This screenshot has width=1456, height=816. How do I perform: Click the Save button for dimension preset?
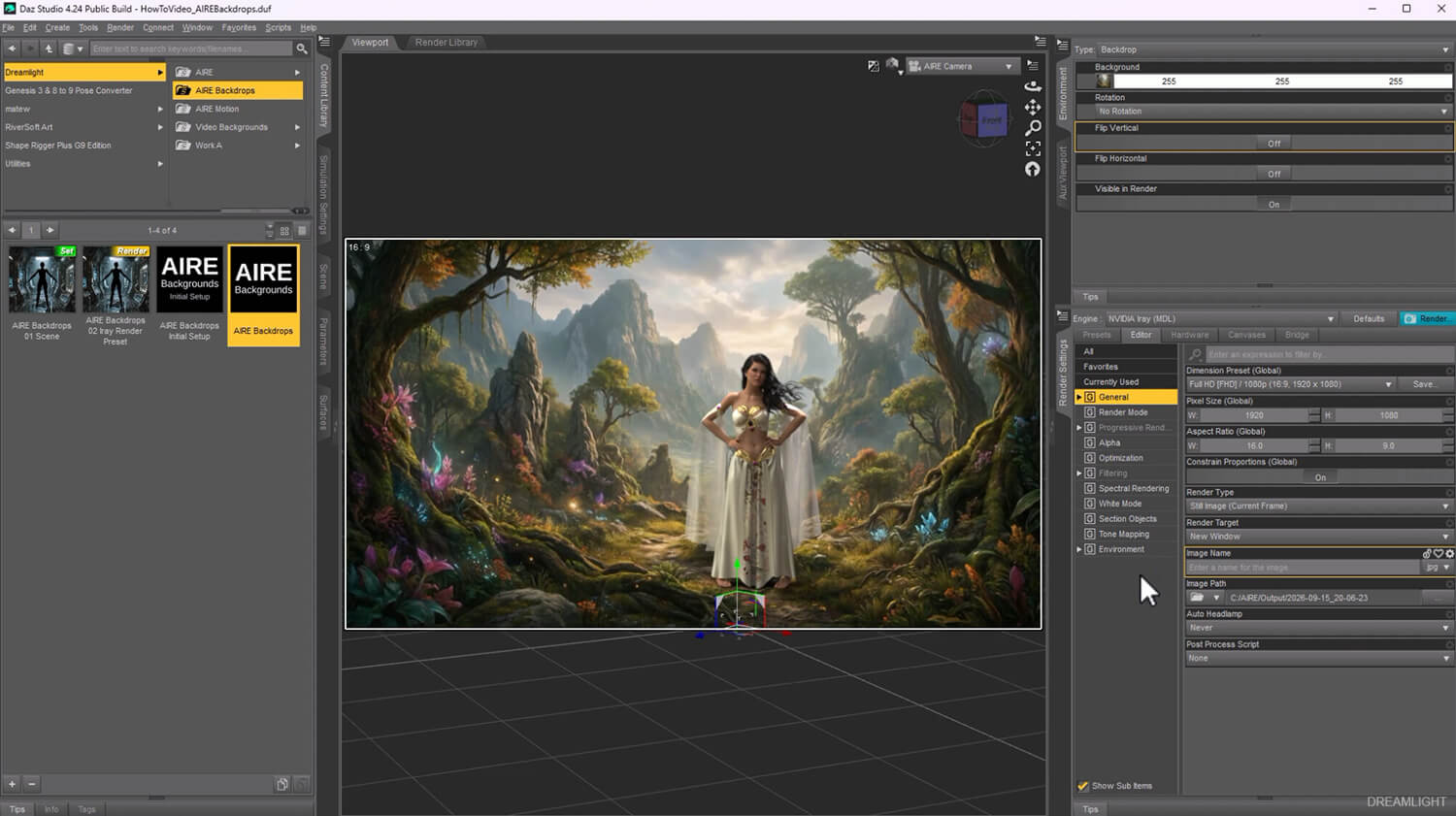click(1424, 384)
